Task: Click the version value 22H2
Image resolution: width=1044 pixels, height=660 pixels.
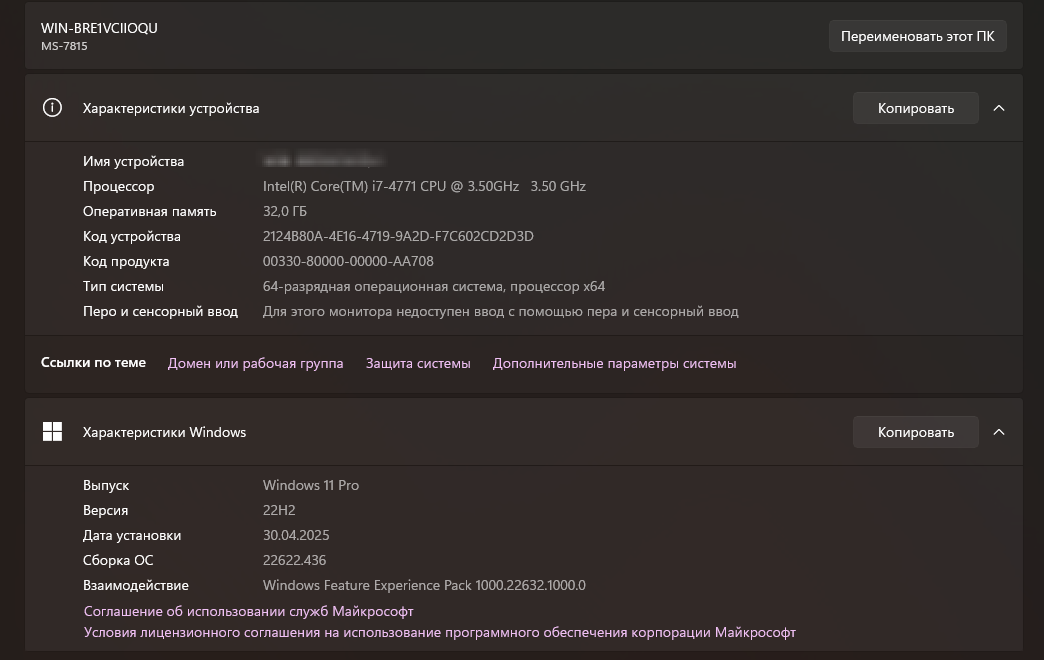Action: [x=279, y=510]
